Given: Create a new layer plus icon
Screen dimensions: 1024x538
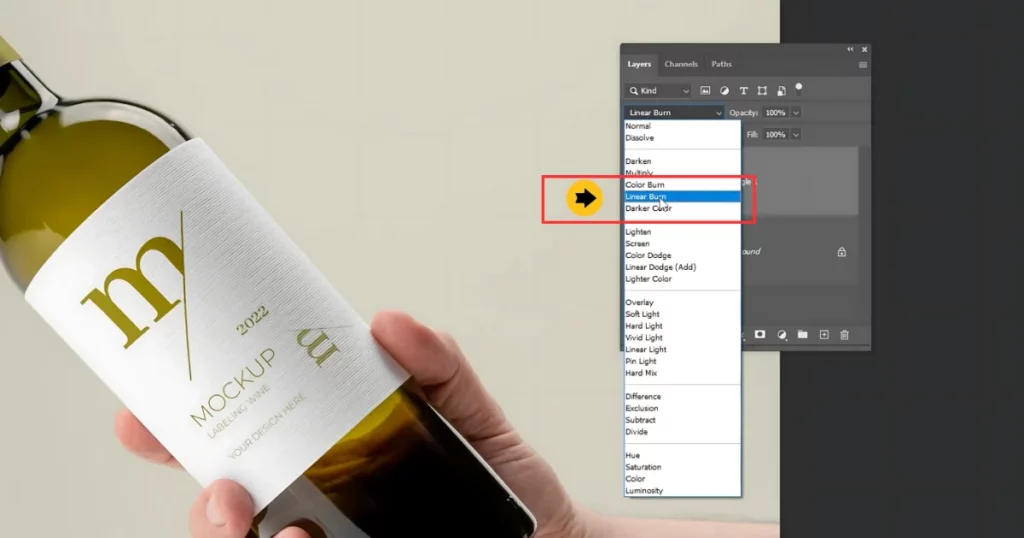Looking at the screenshot, I should (x=824, y=334).
